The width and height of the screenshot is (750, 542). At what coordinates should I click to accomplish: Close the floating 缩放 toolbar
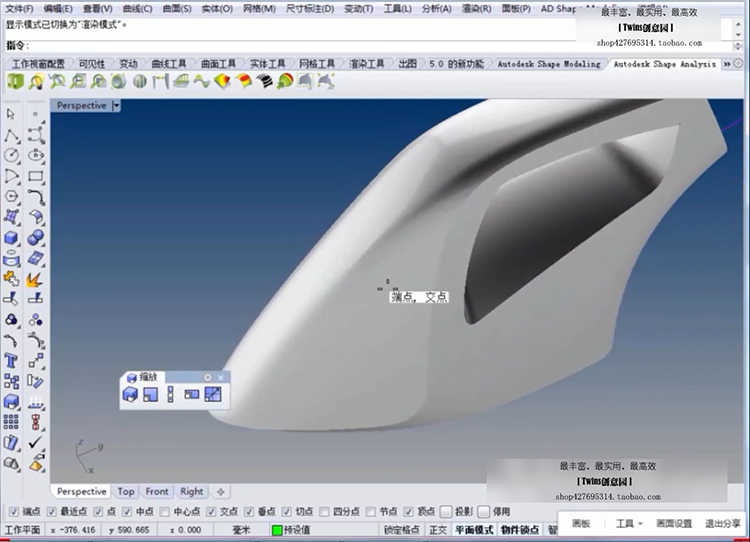[221, 377]
